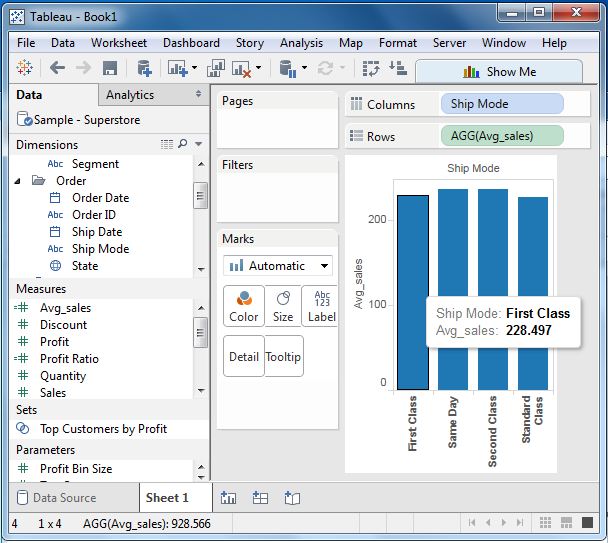Click the New Story tab icon

click(x=292, y=497)
